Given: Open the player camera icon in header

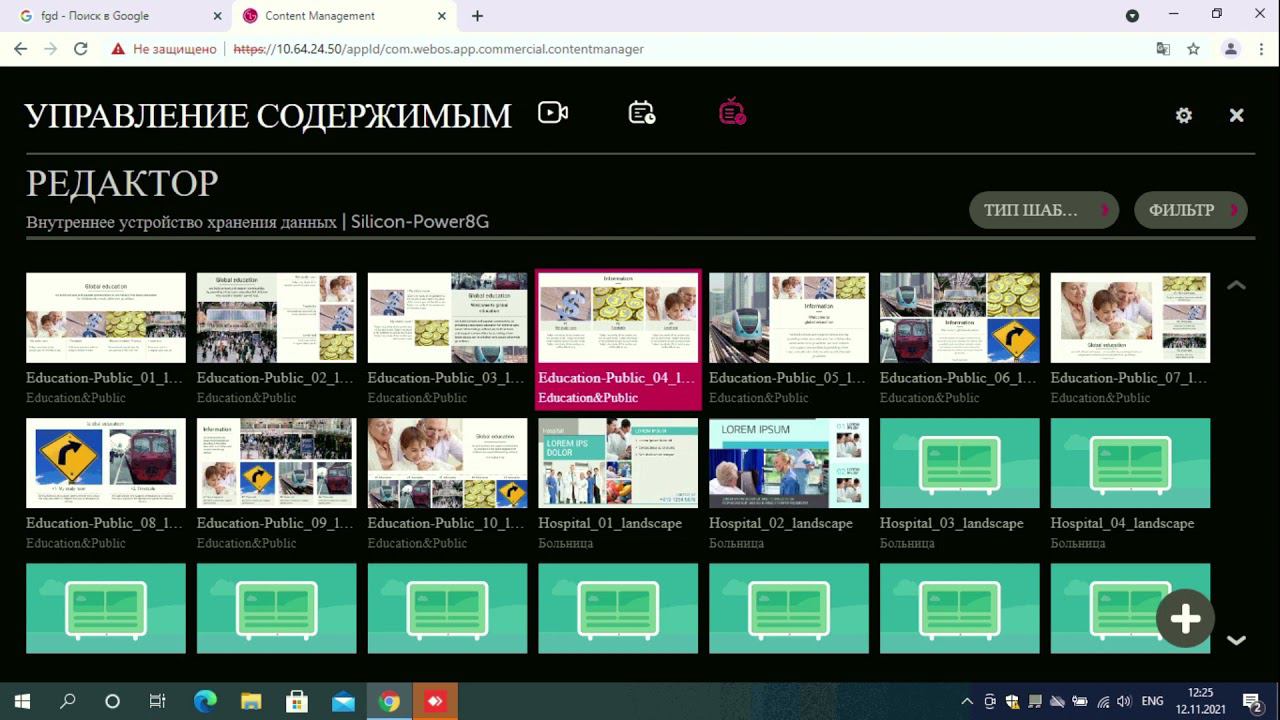Looking at the screenshot, I should [553, 113].
